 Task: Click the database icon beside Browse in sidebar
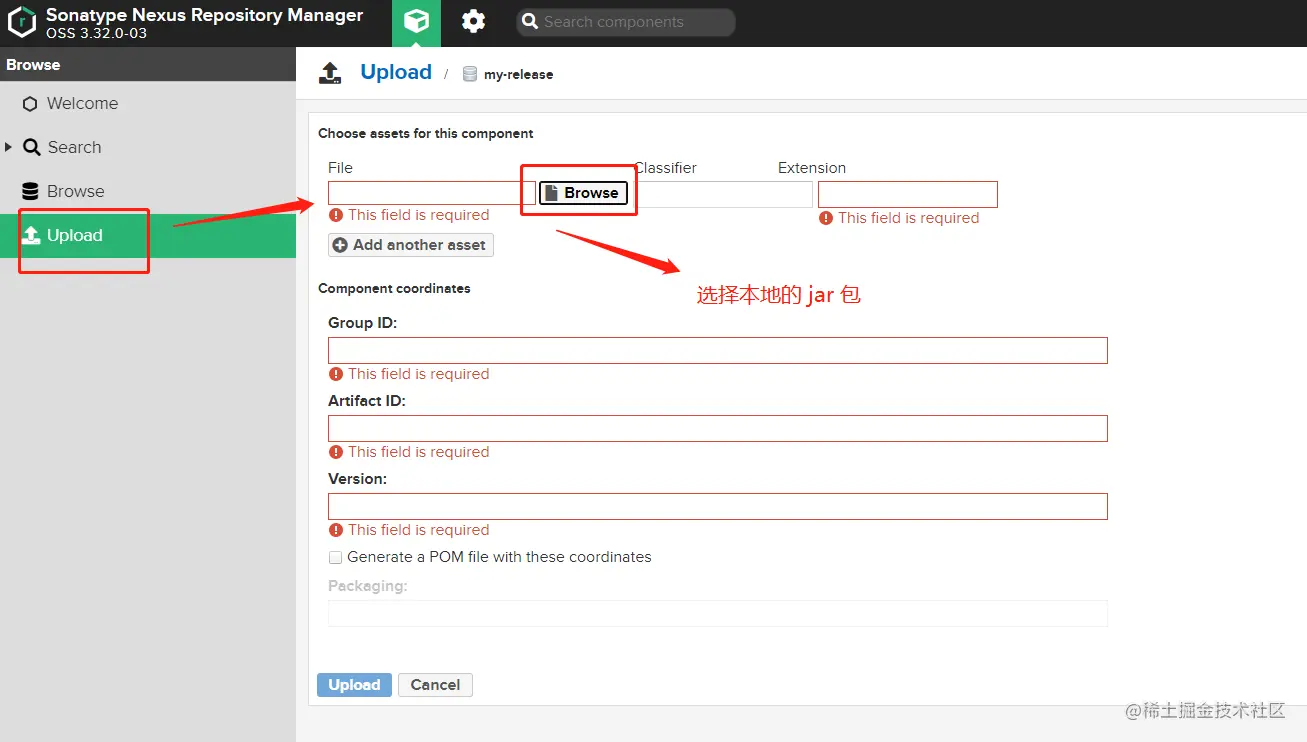[x=30, y=191]
